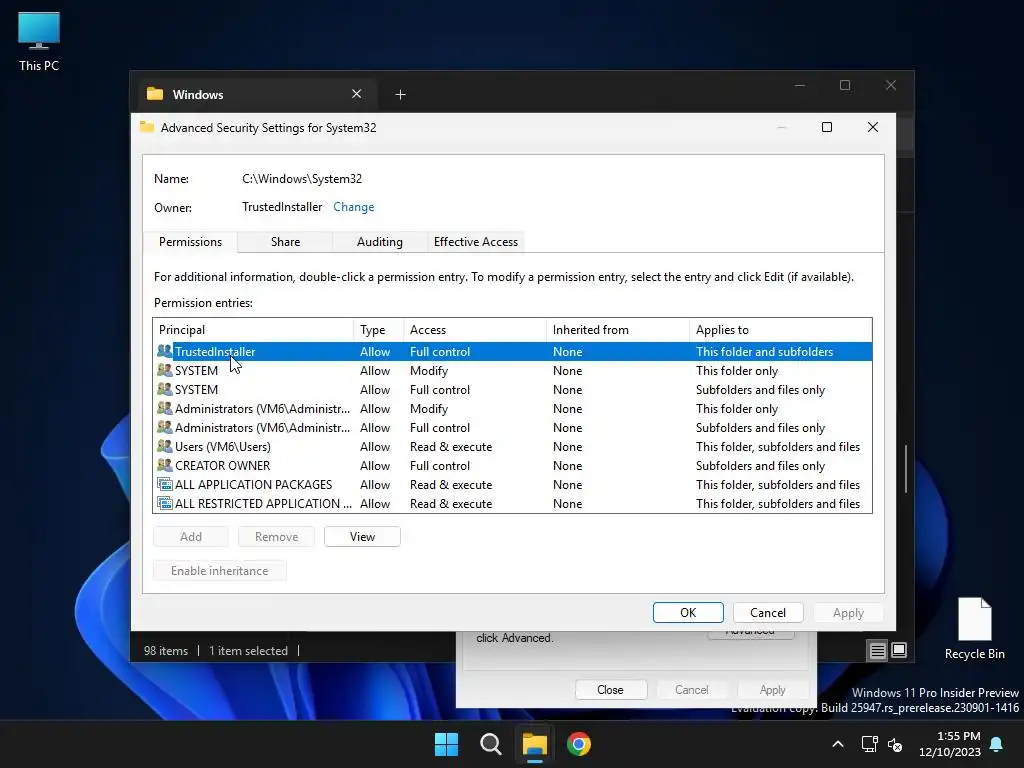The width and height of the screenshot is (1024, 768).
Task: Sort by Applies to column header
Action: pyautogui.click(x=780, y=330)
